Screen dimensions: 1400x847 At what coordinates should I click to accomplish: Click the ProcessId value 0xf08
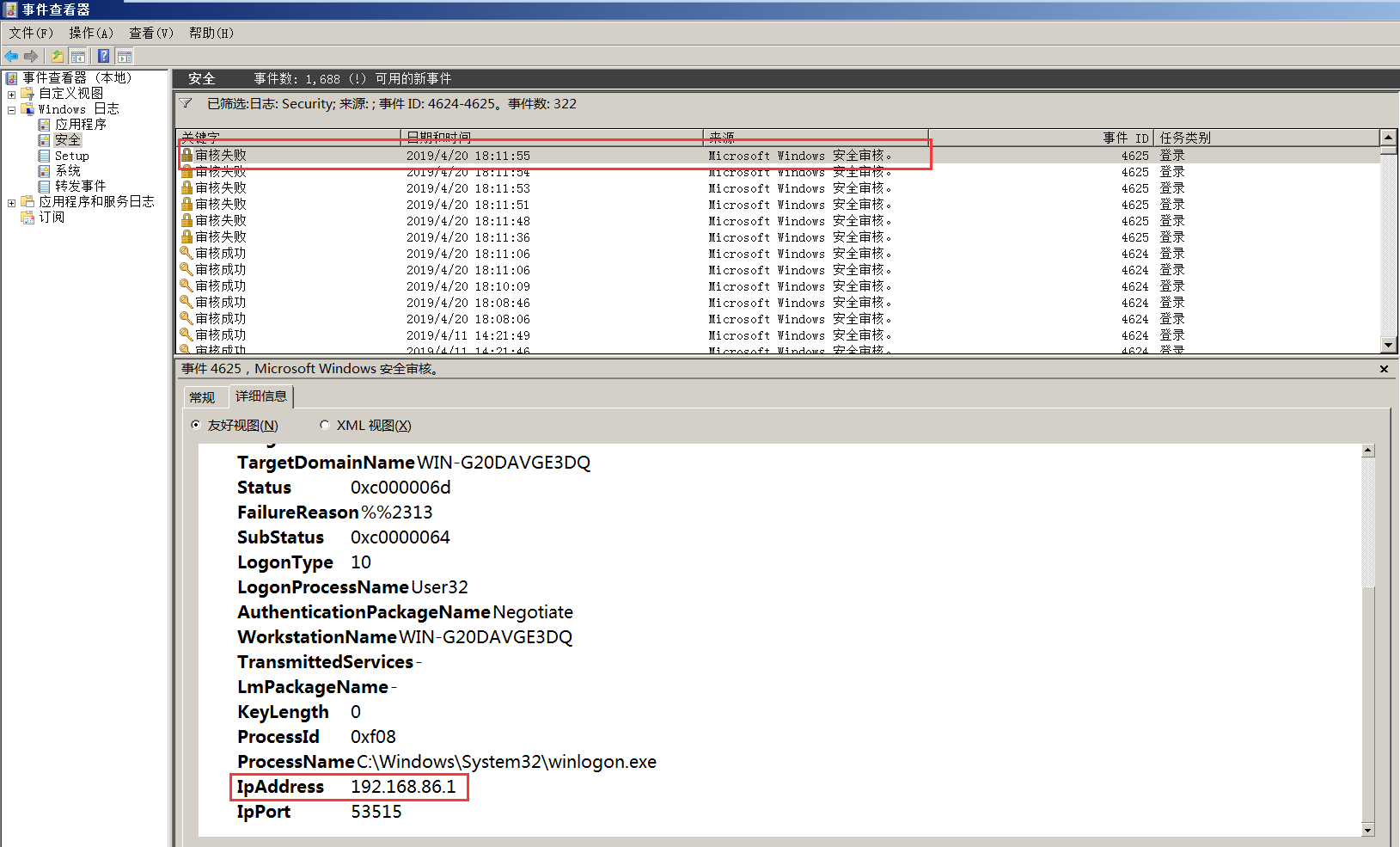point(373,737)
